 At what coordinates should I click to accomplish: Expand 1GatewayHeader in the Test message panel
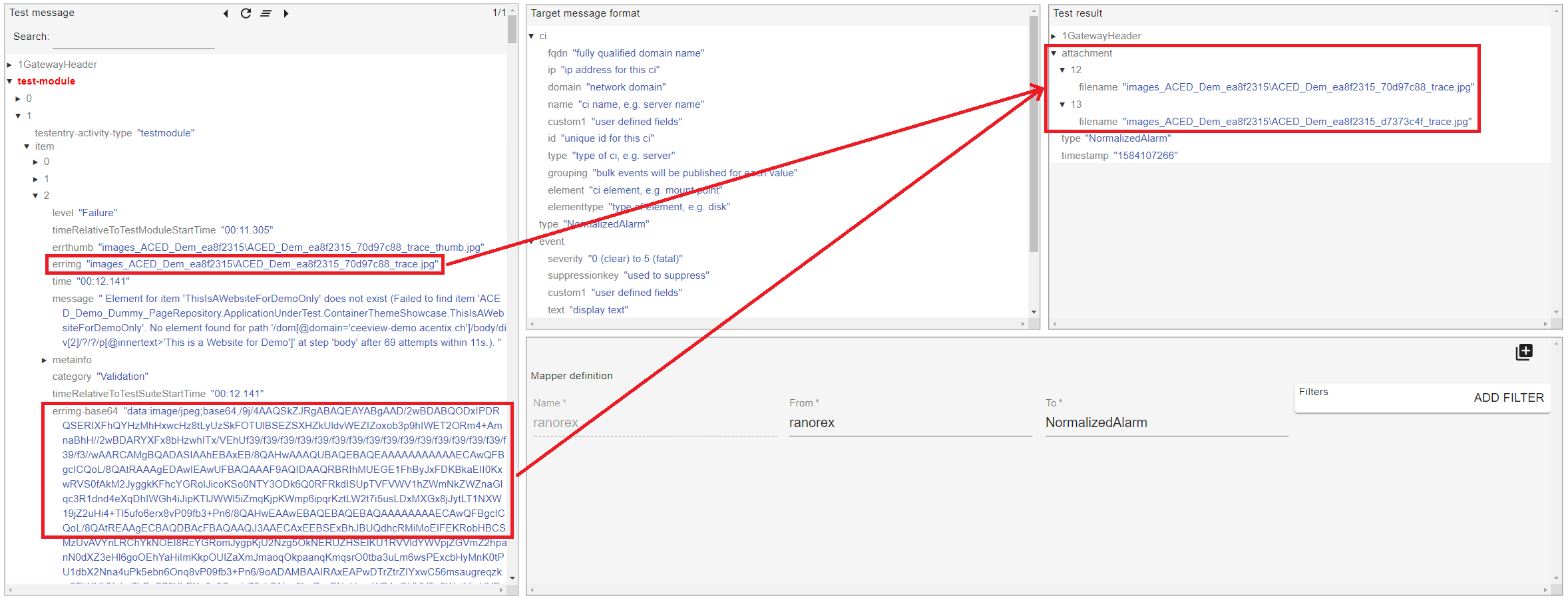point(10,65)
